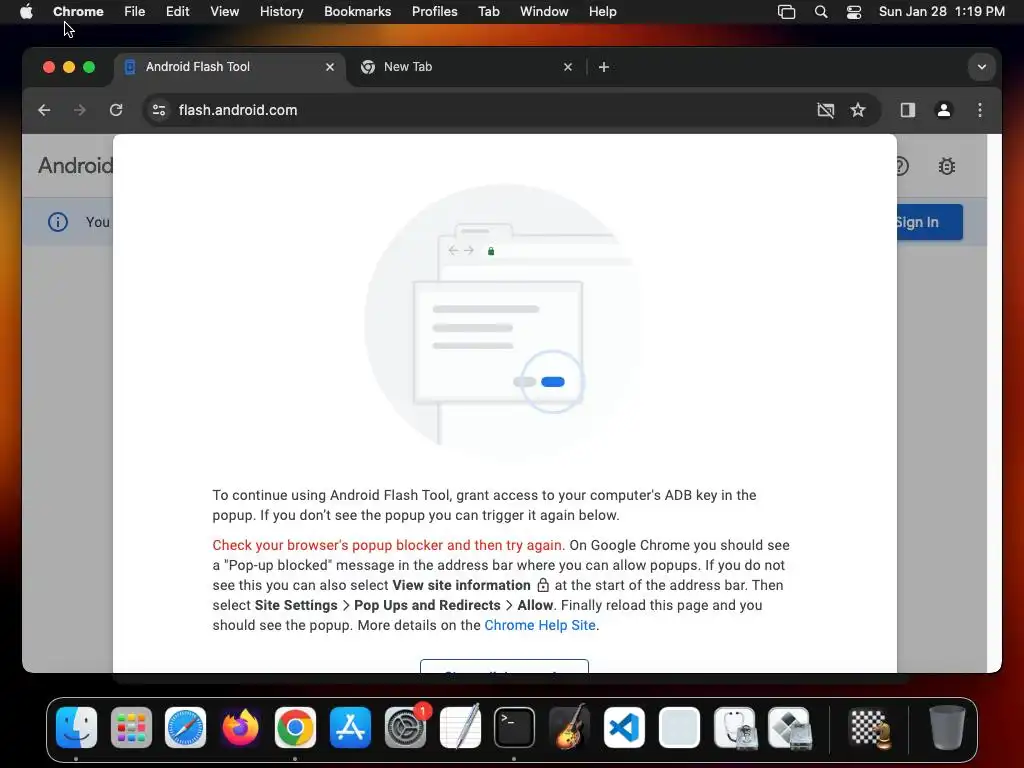Click the partially visible dialog button

point(504,665)
